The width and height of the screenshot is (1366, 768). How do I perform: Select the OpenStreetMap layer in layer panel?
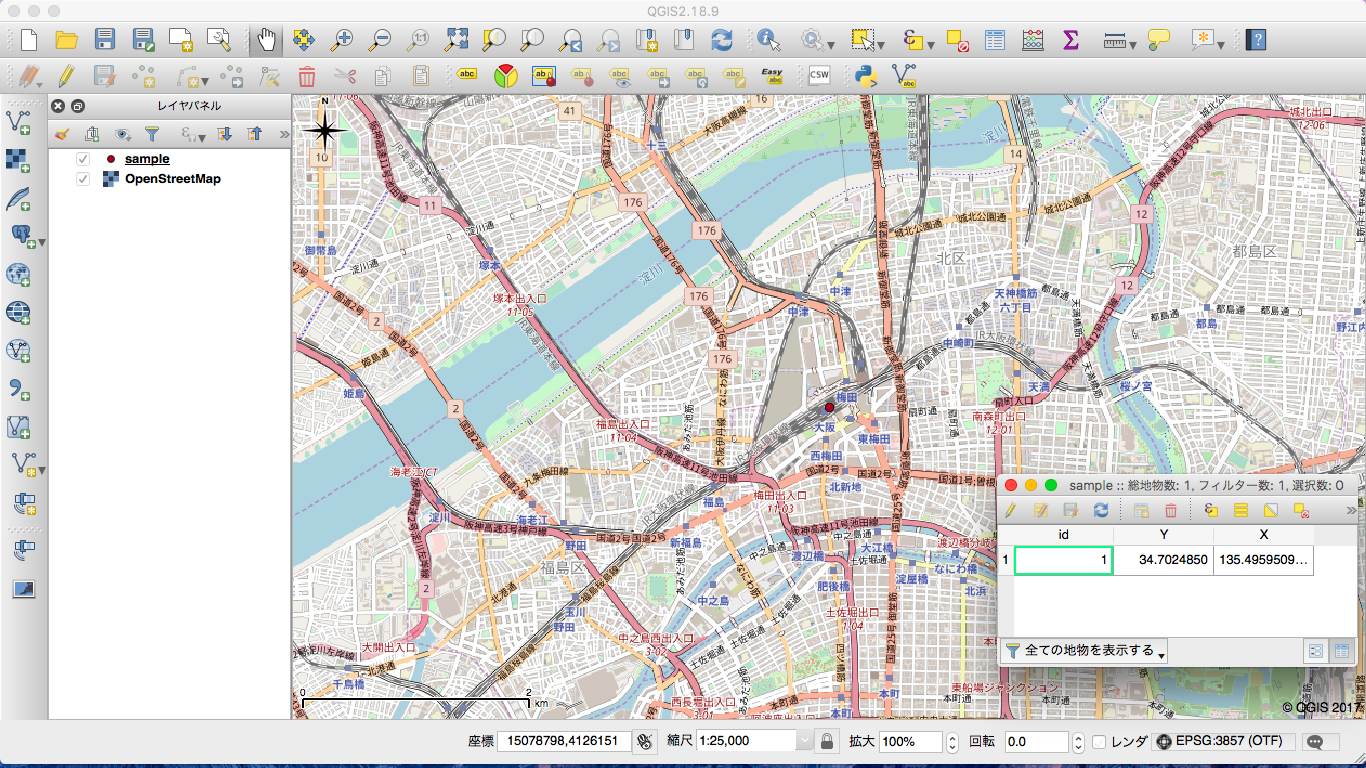pyautogui.click(x=172, y=179)
